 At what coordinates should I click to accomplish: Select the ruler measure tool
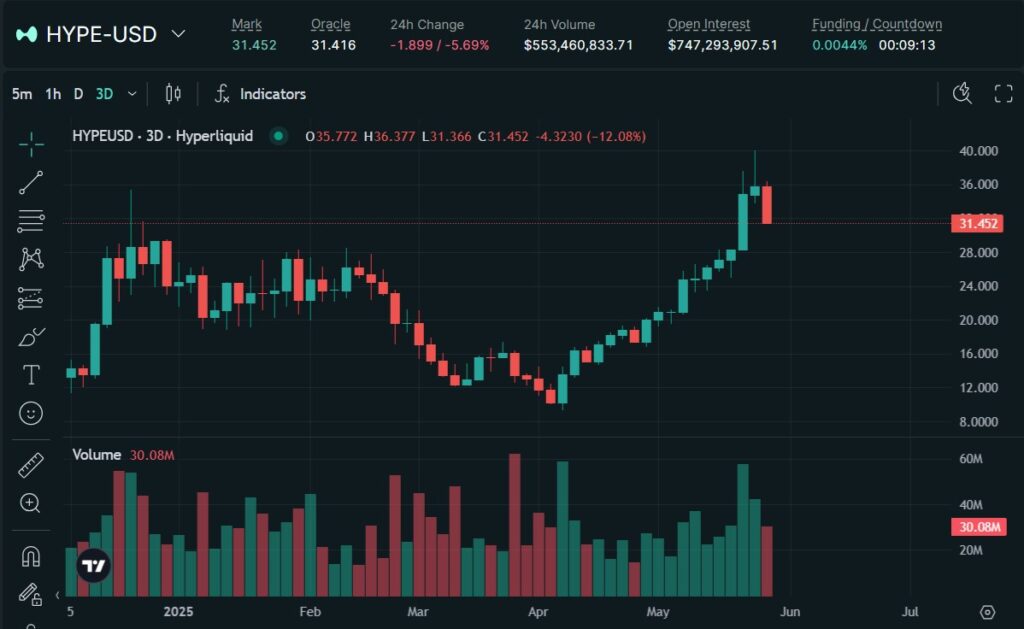(x=31, y=465)
